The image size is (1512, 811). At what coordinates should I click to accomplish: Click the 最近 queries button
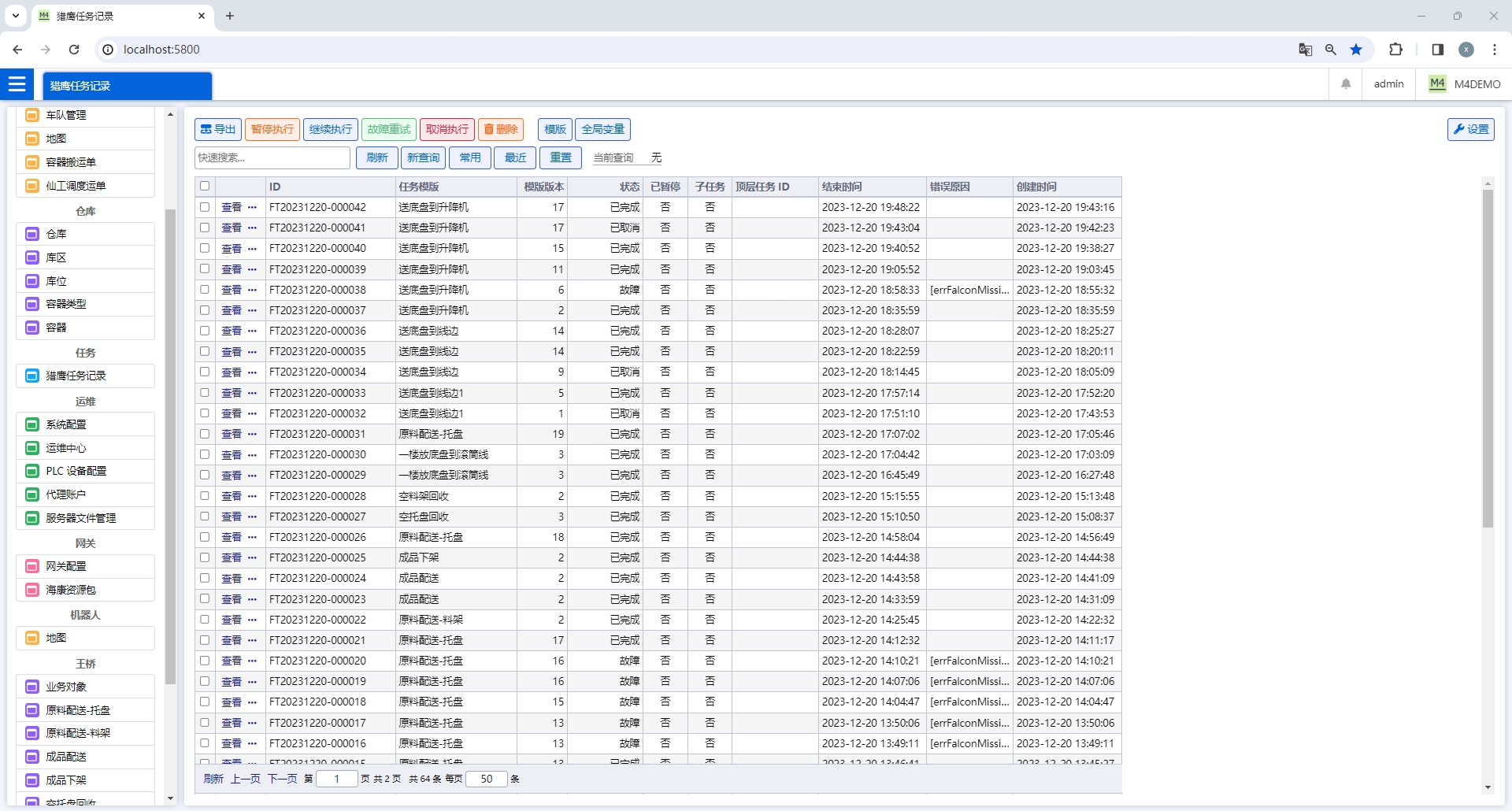(516, 157)
